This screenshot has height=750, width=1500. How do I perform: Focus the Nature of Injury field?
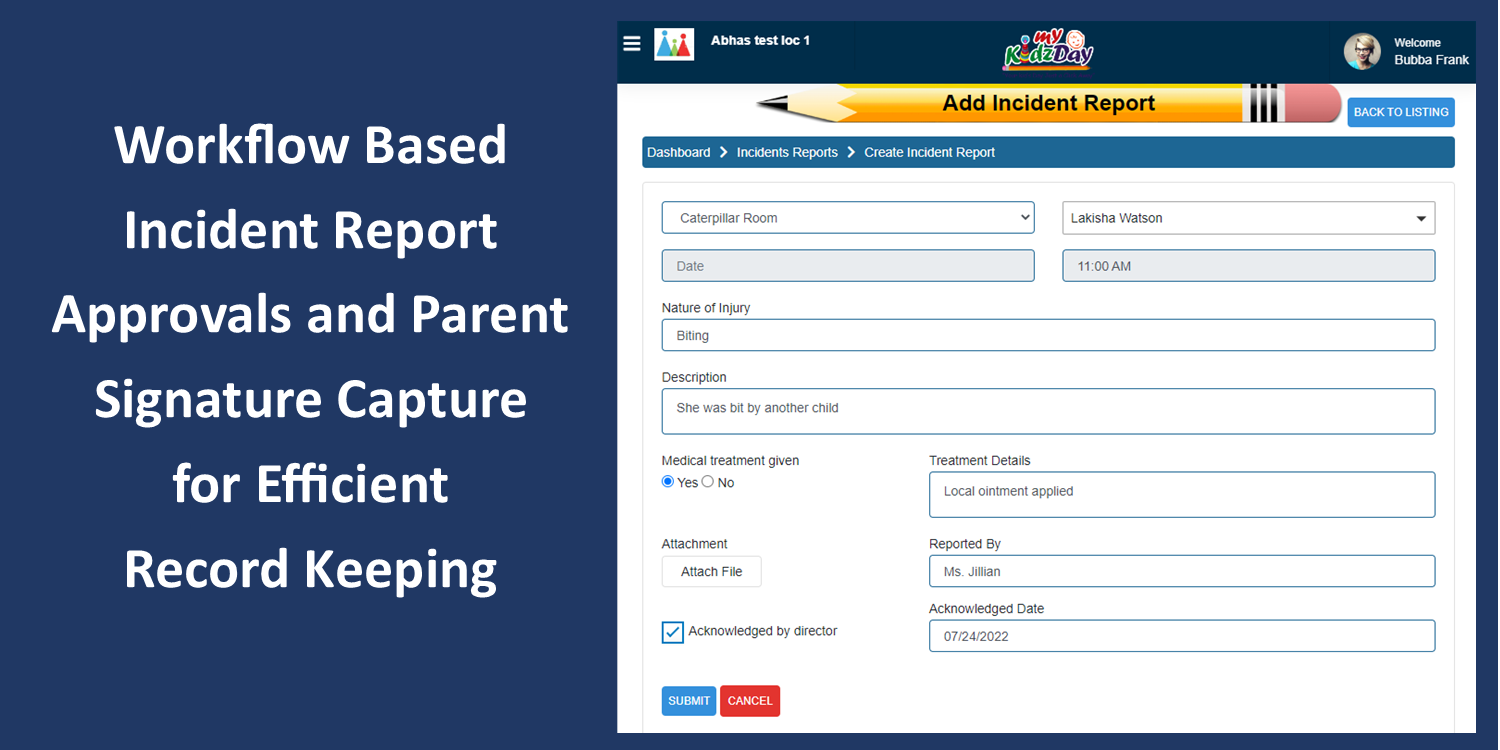(x=1048, y=335)
